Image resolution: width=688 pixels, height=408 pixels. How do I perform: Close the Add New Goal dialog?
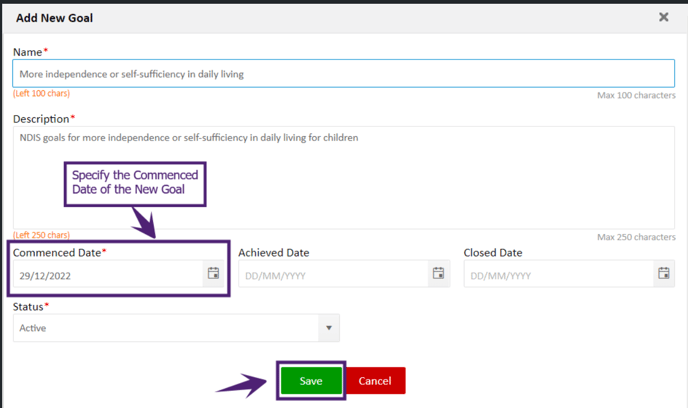(x=663, y=17)
